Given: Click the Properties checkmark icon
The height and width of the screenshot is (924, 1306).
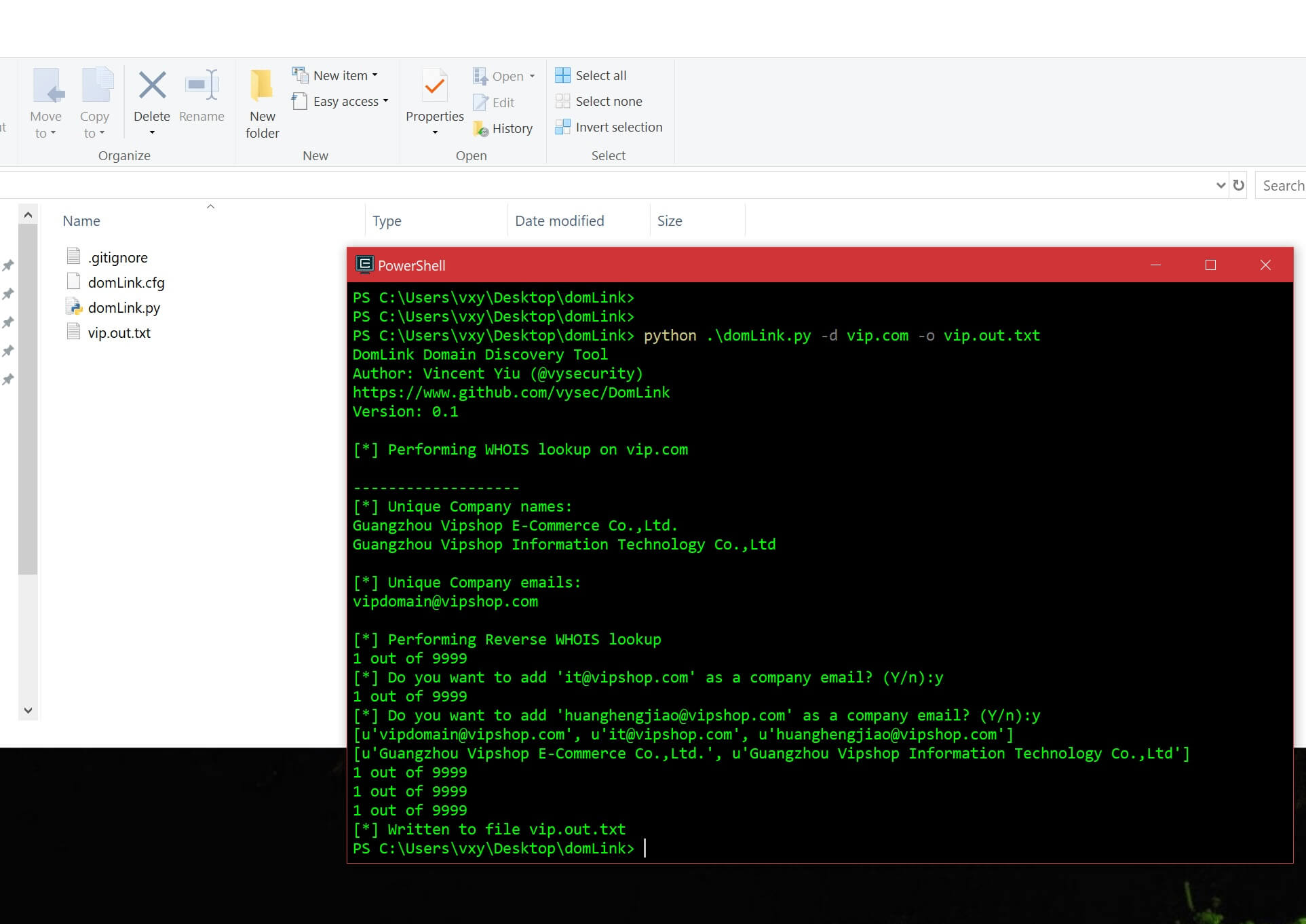Looking at the screenshot, I should pyautogui.click(x=434, y=86).
